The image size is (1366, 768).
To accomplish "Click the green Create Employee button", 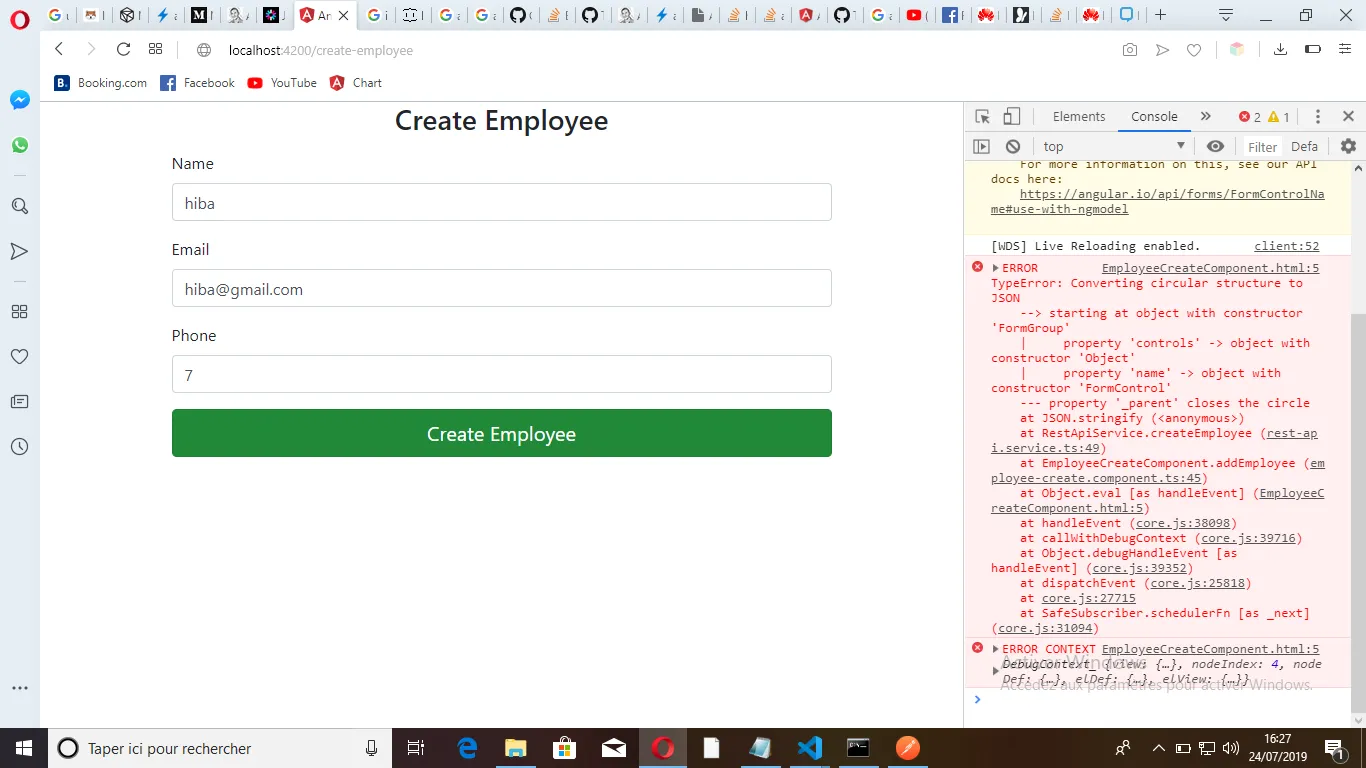I will click(x=502, y=433).
